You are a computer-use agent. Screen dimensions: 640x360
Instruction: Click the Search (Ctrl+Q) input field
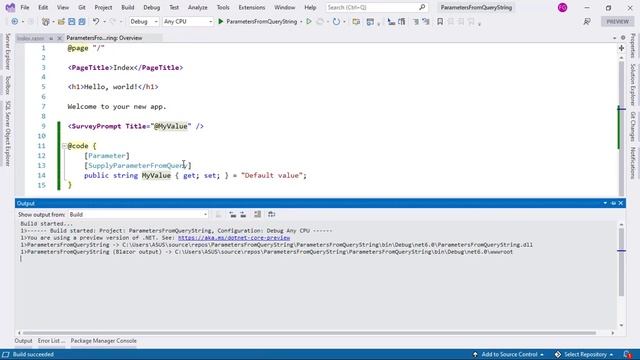[x=376, y=7]
